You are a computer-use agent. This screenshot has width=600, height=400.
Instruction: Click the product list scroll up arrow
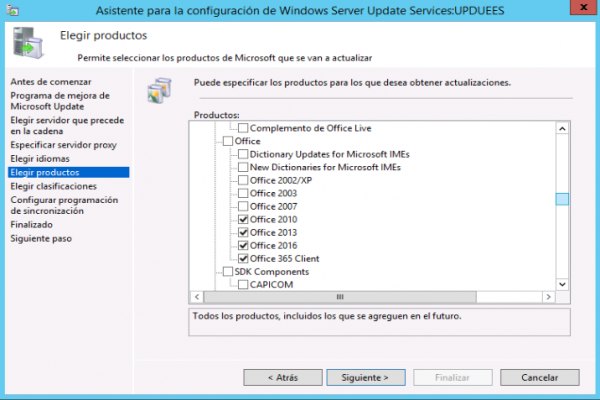point(562,129)
